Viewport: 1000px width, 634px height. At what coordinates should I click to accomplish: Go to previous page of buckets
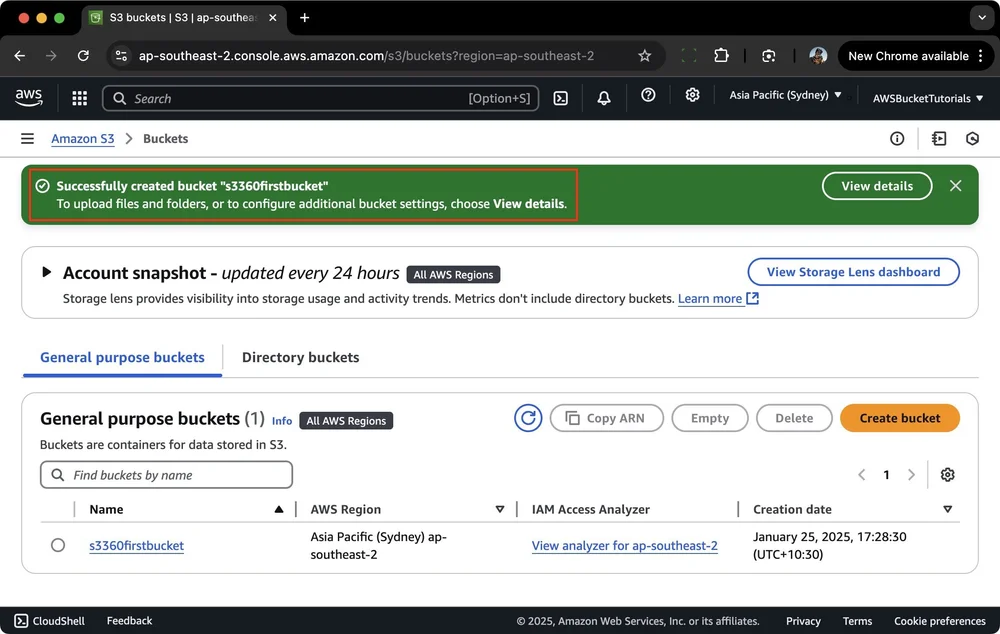click(862, 475)
